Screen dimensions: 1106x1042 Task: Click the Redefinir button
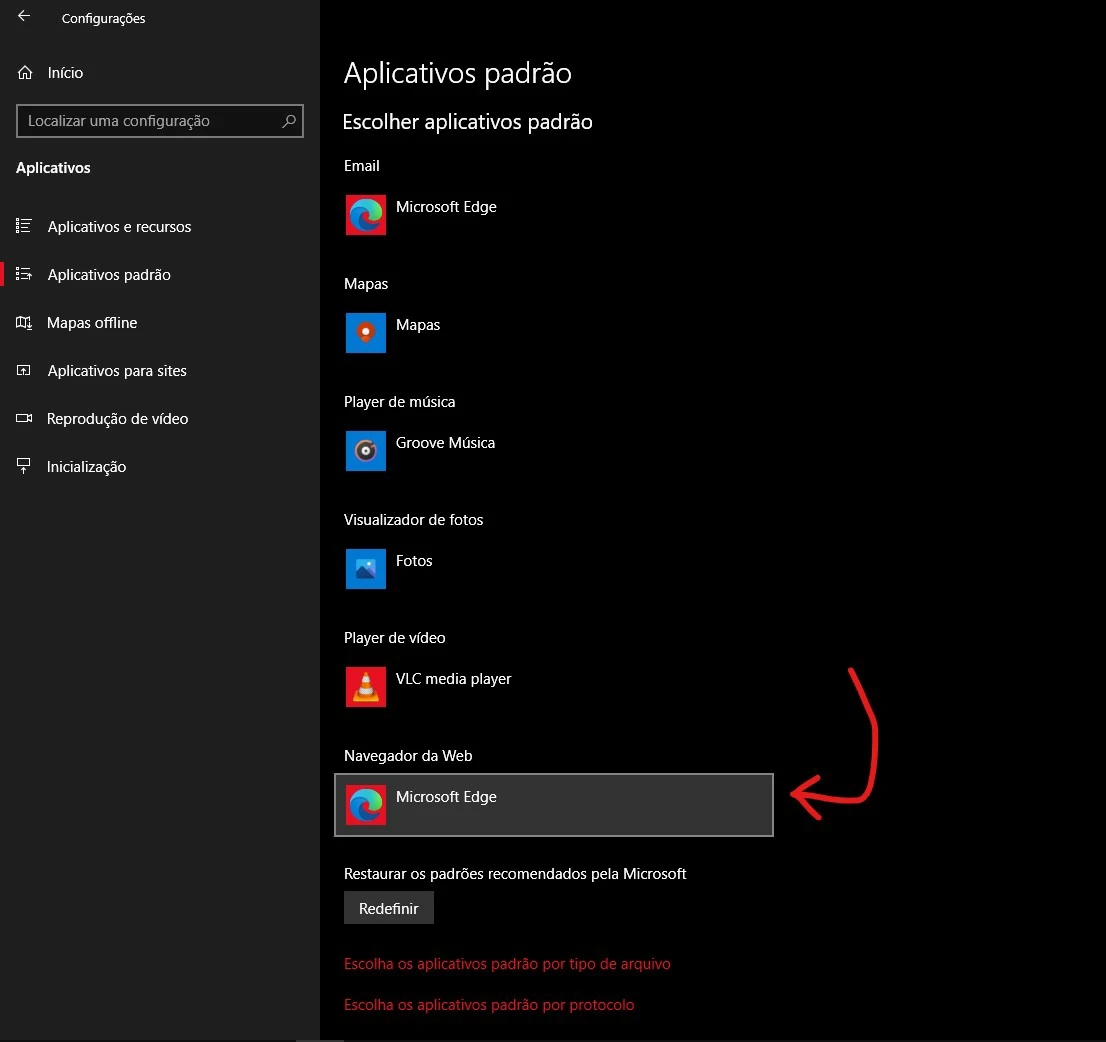[x=389, y=908]
